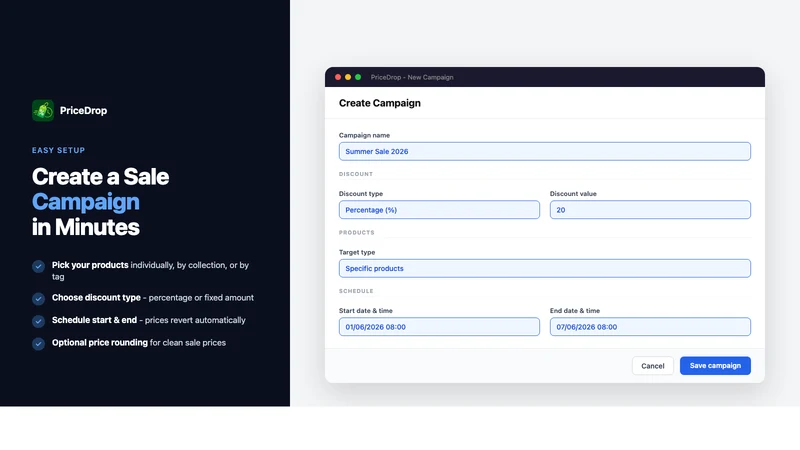Set the Start date & time field

tap(439, 327)
